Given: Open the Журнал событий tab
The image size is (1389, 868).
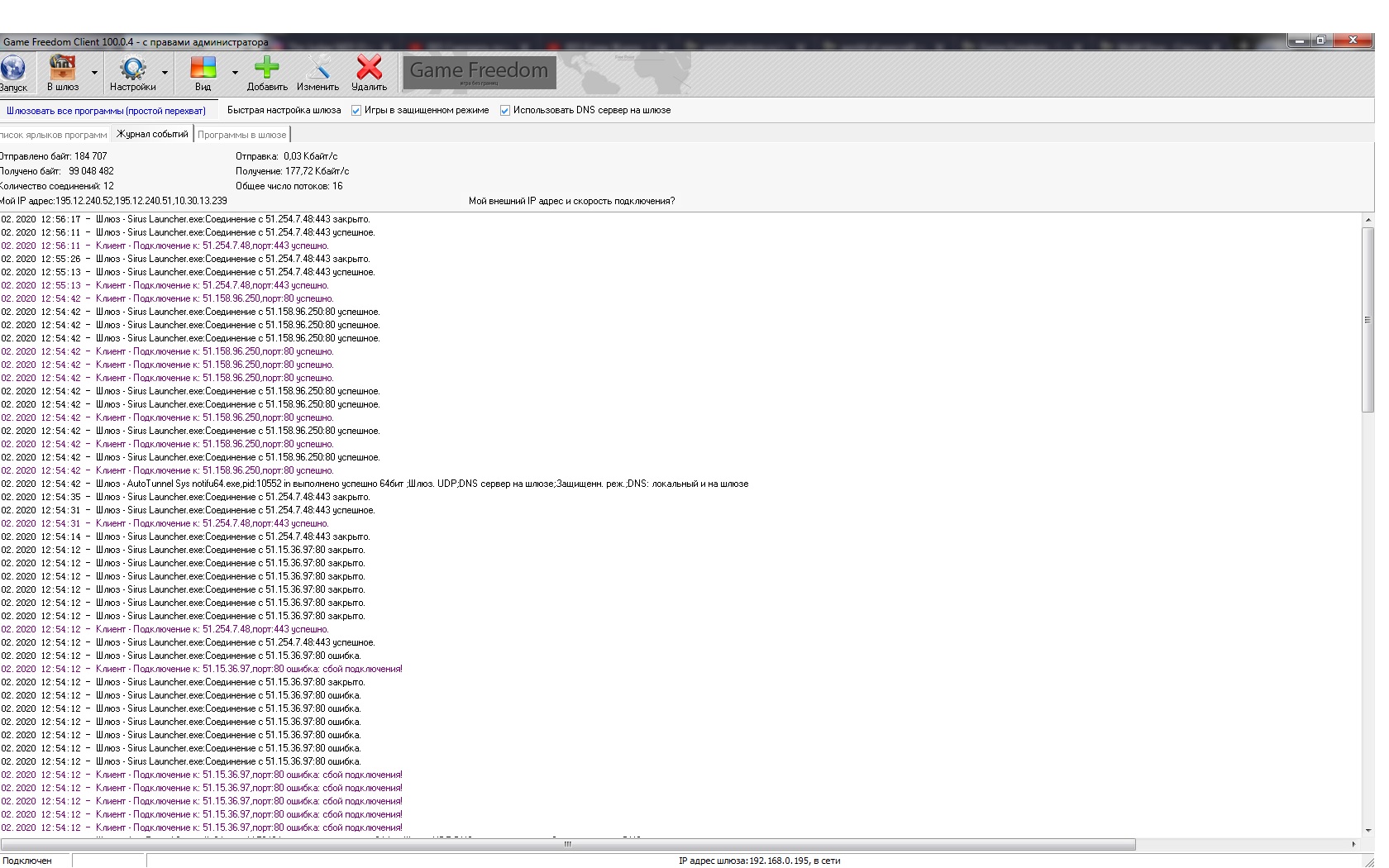Looking at the screenshot, I should 152,134.
